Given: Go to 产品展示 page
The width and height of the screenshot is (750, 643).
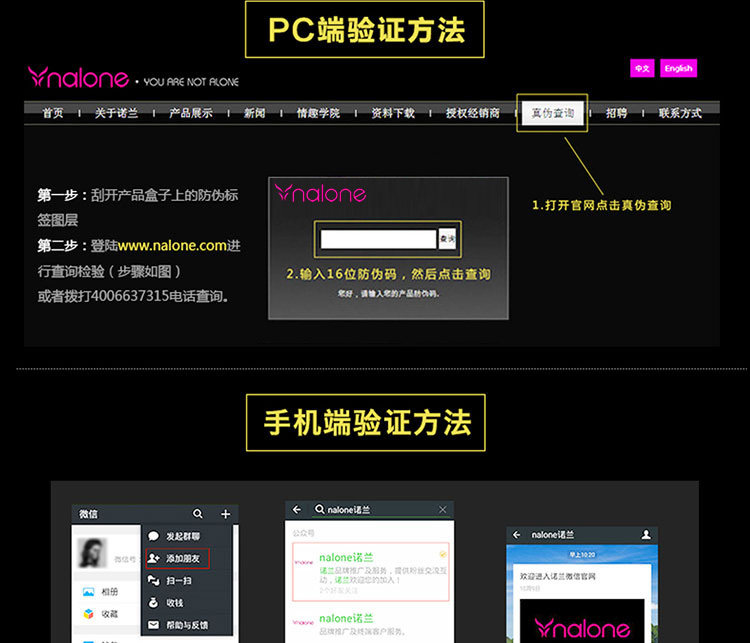Looking at the screenshot, I should 191,113.
